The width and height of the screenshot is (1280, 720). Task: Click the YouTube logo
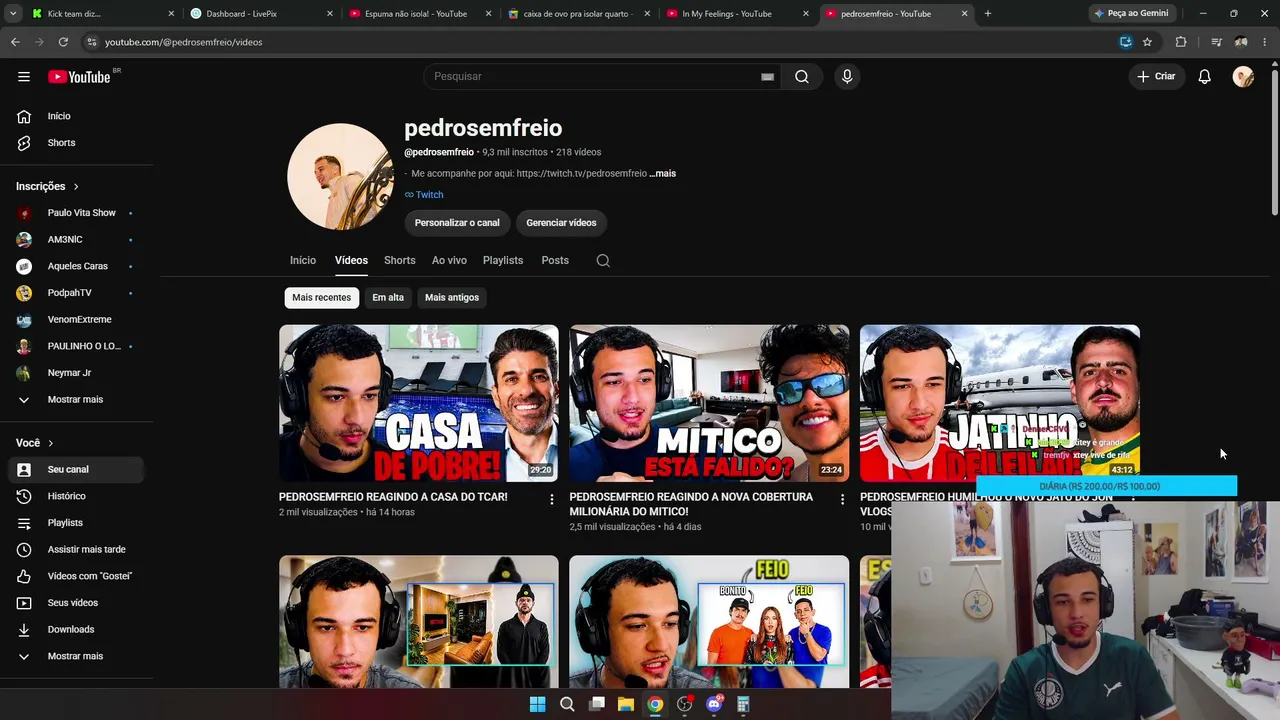pyautogui.click(x=79, y=77)
